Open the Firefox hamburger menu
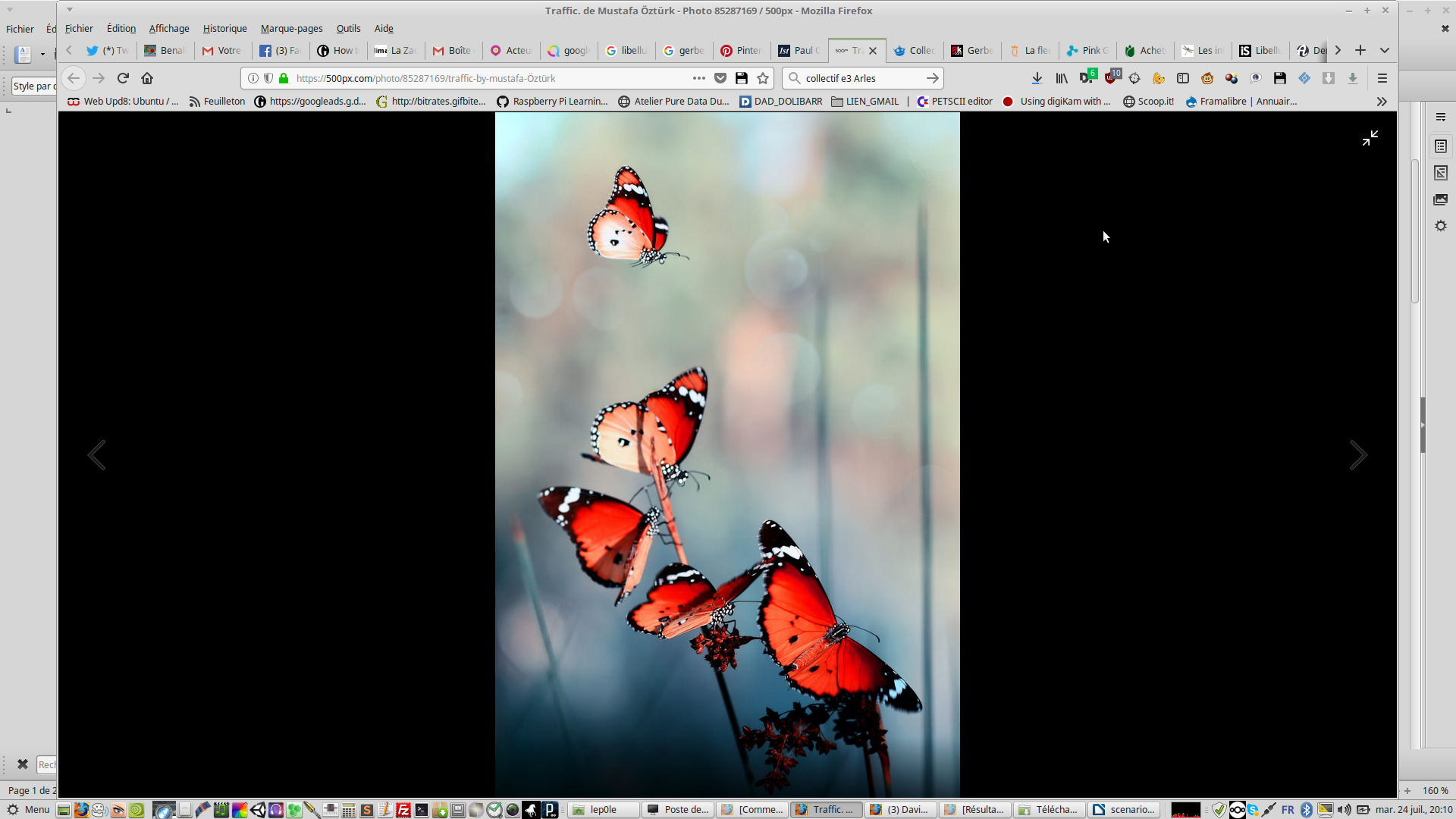Image resolution: width=1456 pixels, height=819 pixels. point(1382,78)
